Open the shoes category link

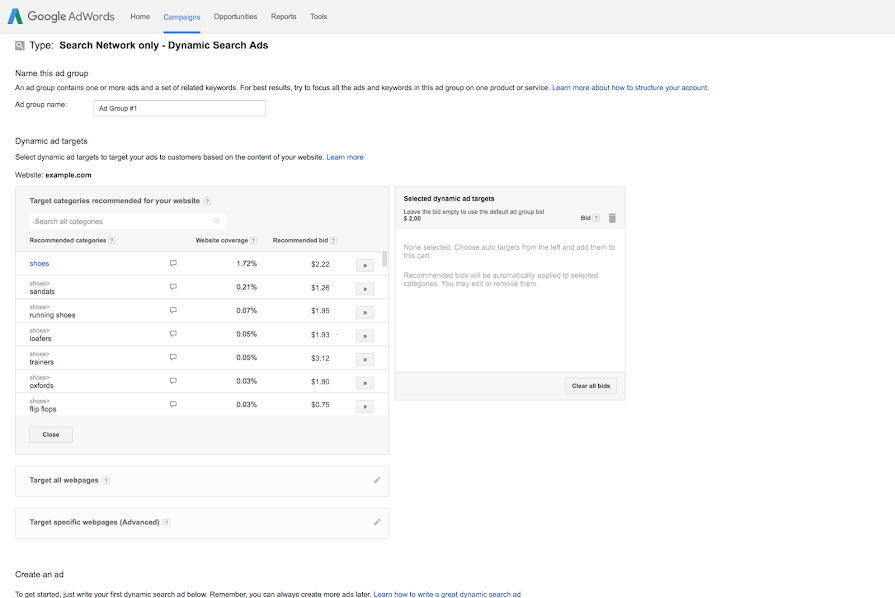coord(39,264)
